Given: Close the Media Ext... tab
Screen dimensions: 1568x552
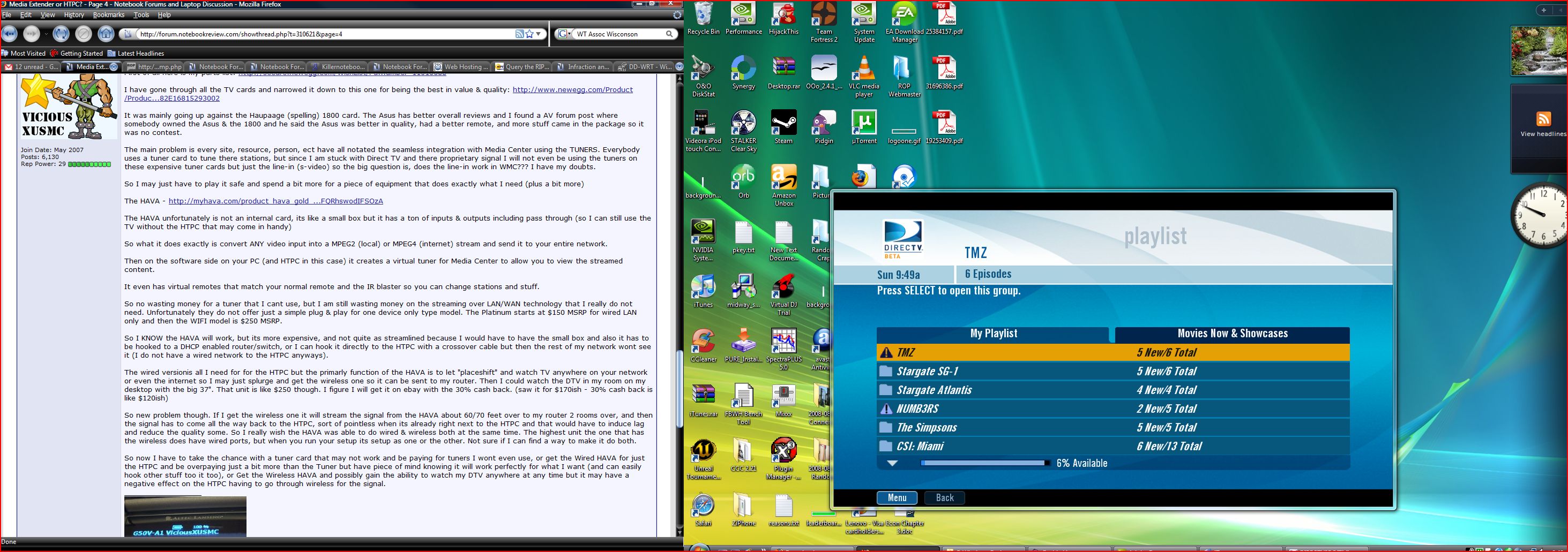Looking at the screenshot, I should (114, 67).
